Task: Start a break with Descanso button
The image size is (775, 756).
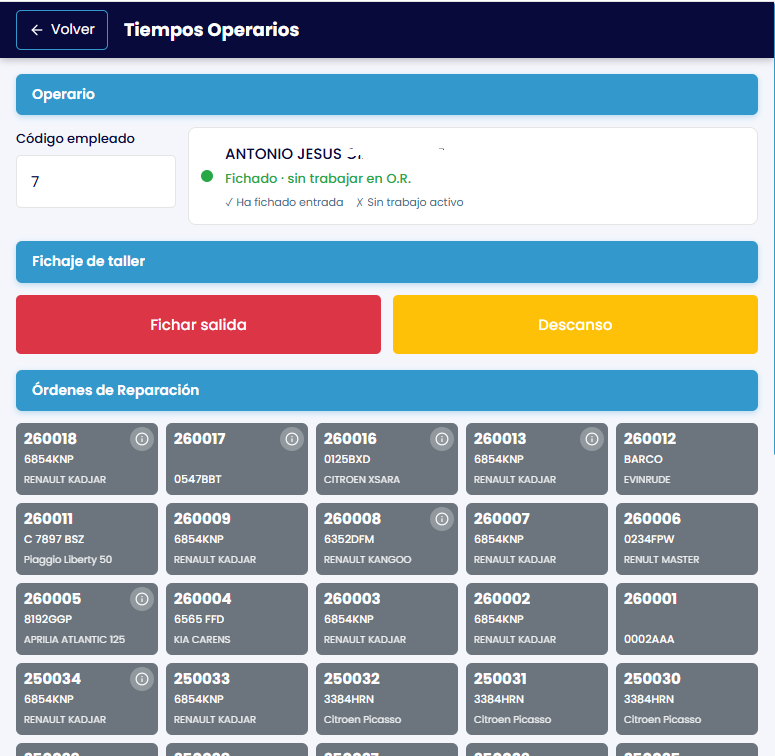Action: [x=575, y=325]
